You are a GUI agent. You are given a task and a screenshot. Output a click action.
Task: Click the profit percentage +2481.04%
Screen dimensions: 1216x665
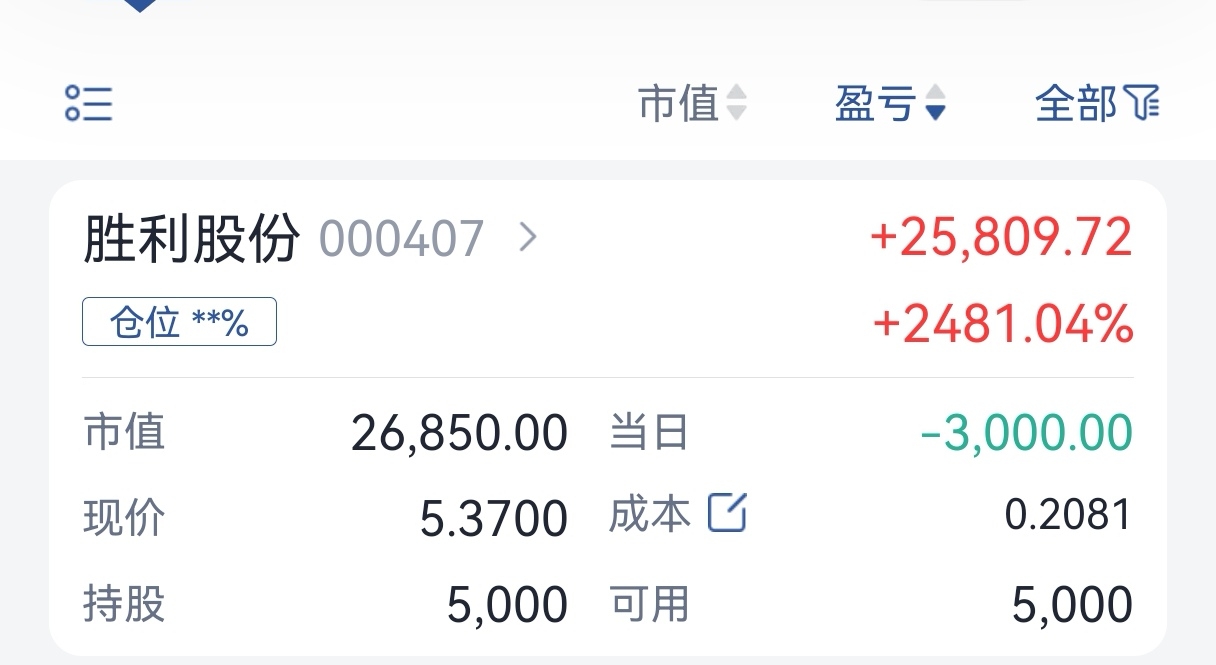[x=1003, y=325]
